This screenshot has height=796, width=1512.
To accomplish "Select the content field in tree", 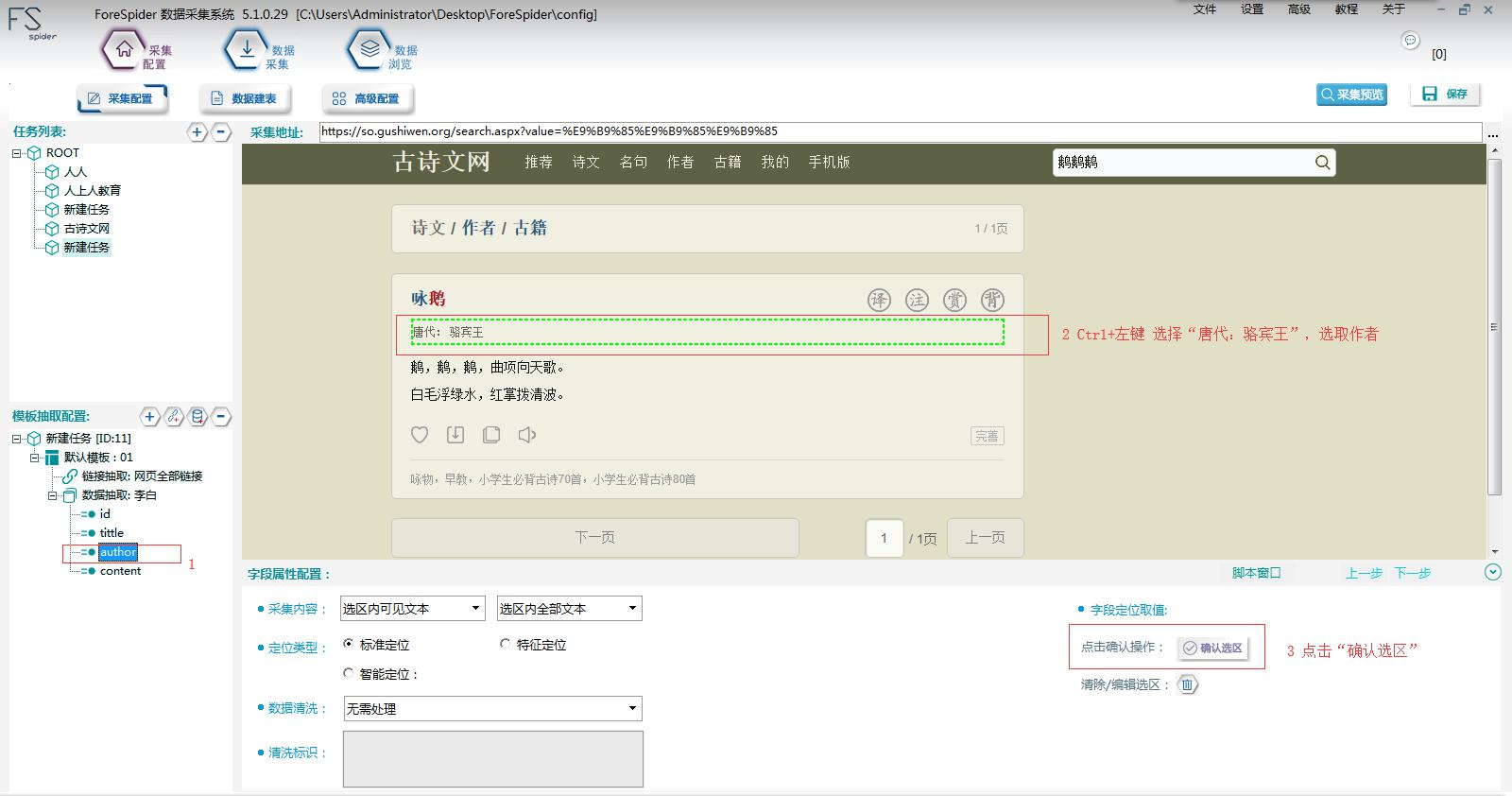I will [x=120, y=571].
